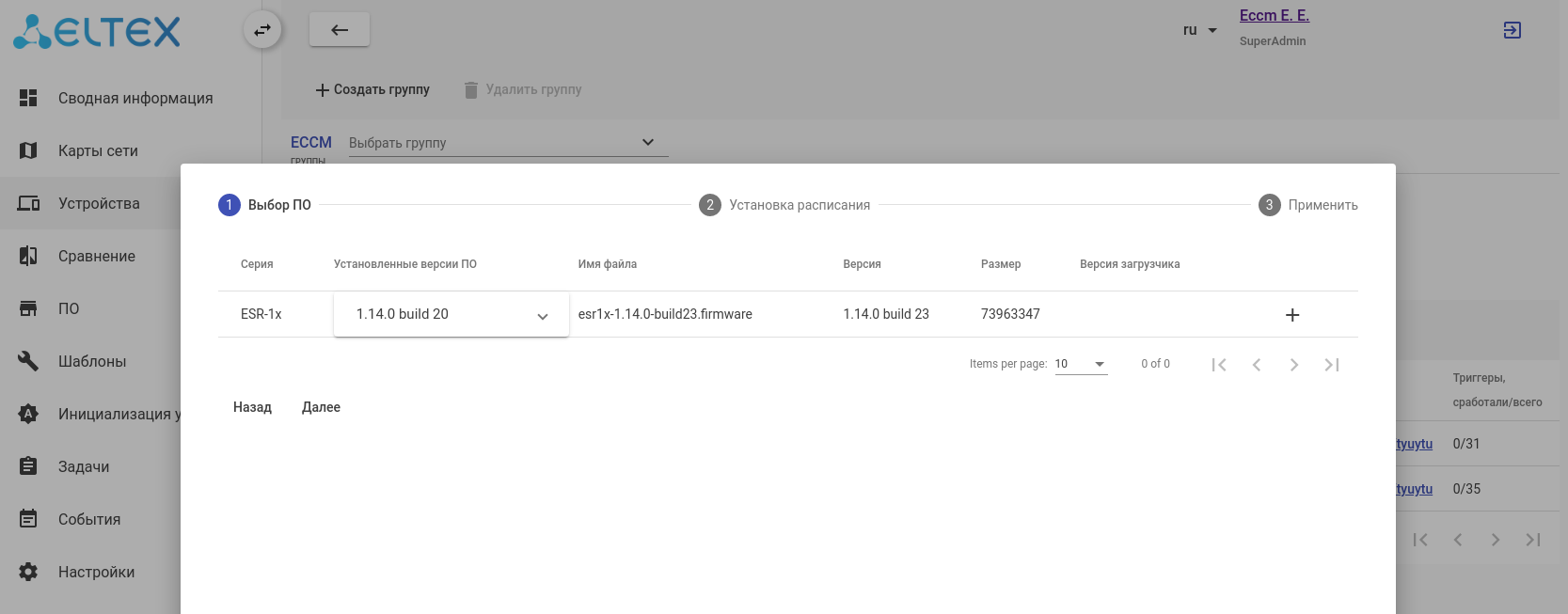Image resolution: width=1568 pixels, height=614 pixels.
Task: Click the Eccm E. E. user link
Action: click(1274, 15)
